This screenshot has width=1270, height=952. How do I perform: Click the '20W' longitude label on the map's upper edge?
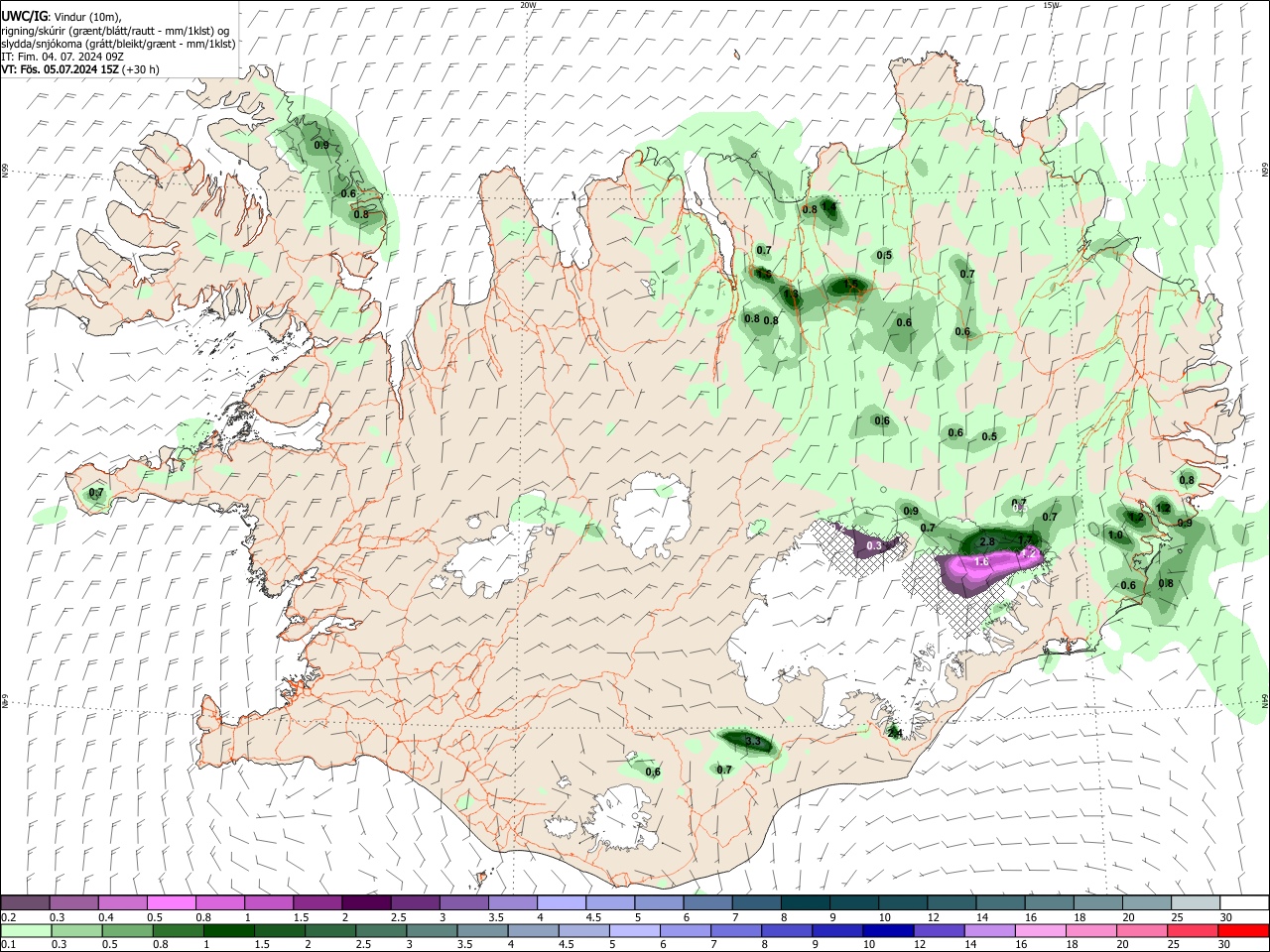coord(528,5)
